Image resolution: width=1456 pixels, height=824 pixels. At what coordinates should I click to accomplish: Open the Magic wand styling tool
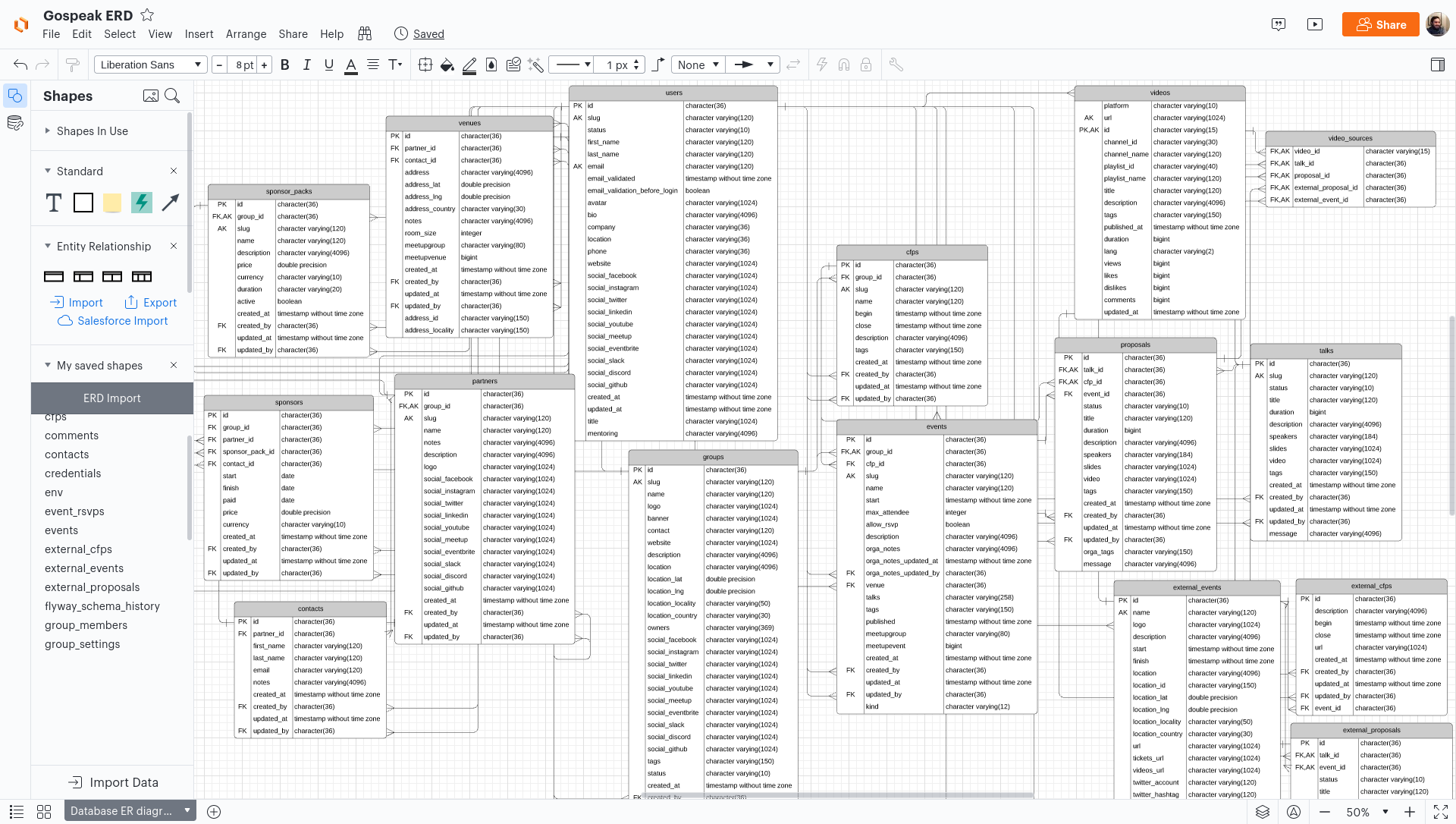point(535,64)
